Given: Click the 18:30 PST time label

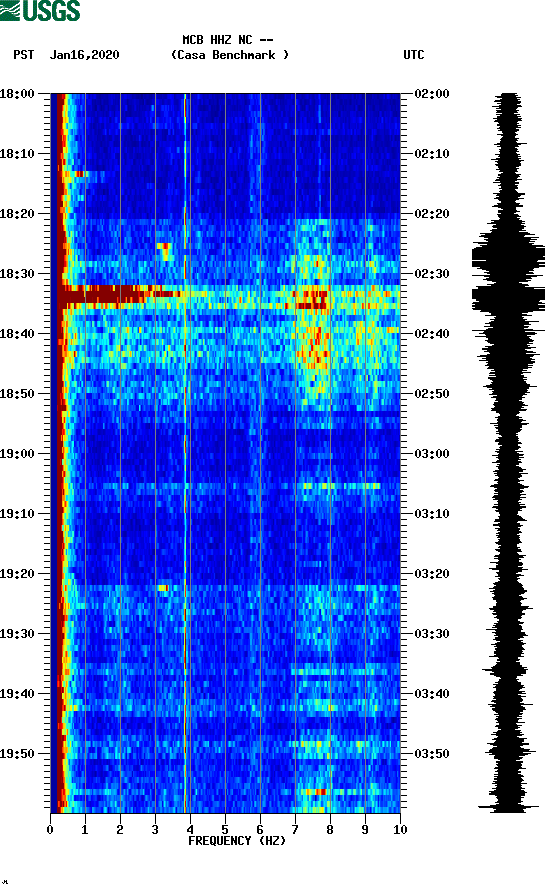Looking at the screenshot, I should point(17,273).
